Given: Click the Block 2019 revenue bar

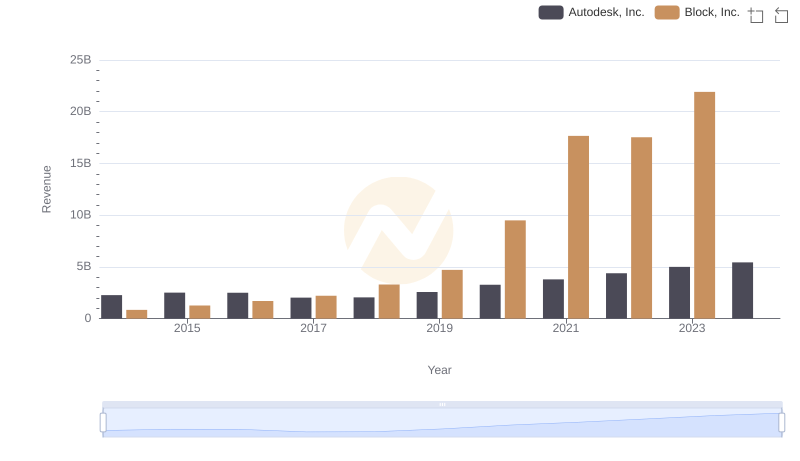Looking at the screenshot, I should [x=452, y=294].
